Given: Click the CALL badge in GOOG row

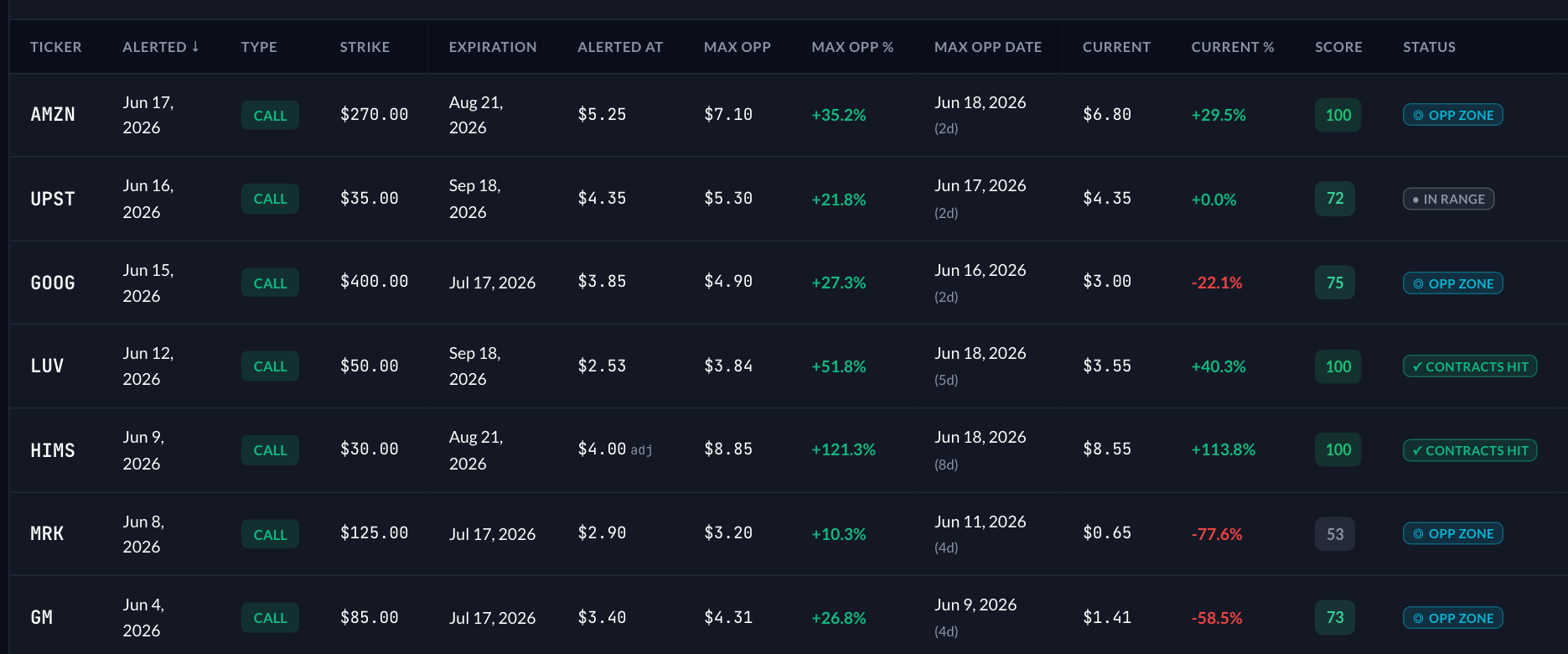Looking at the screenshot, I should (270, 283).
